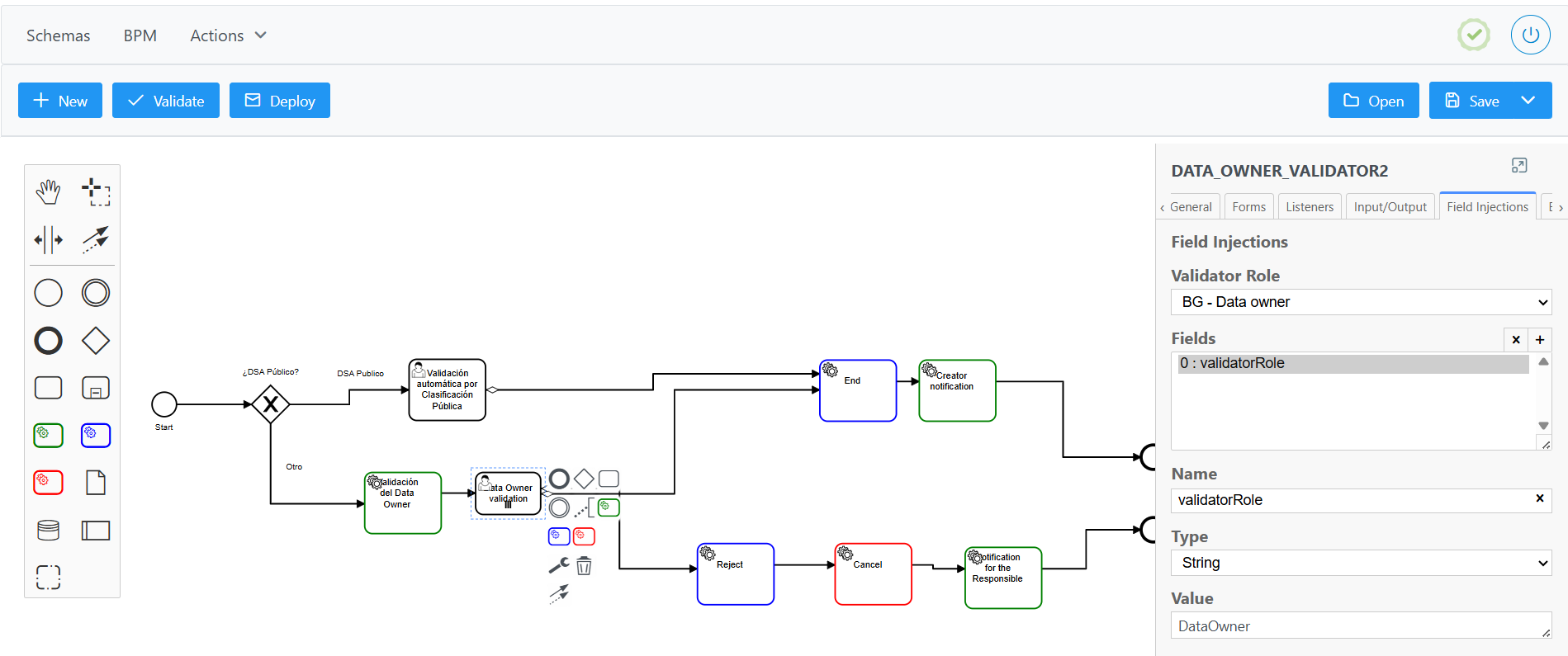Viewport: 1568px width, 656px height.
Task: Switch to the Listeners tab
Action: coord(1309,207)
